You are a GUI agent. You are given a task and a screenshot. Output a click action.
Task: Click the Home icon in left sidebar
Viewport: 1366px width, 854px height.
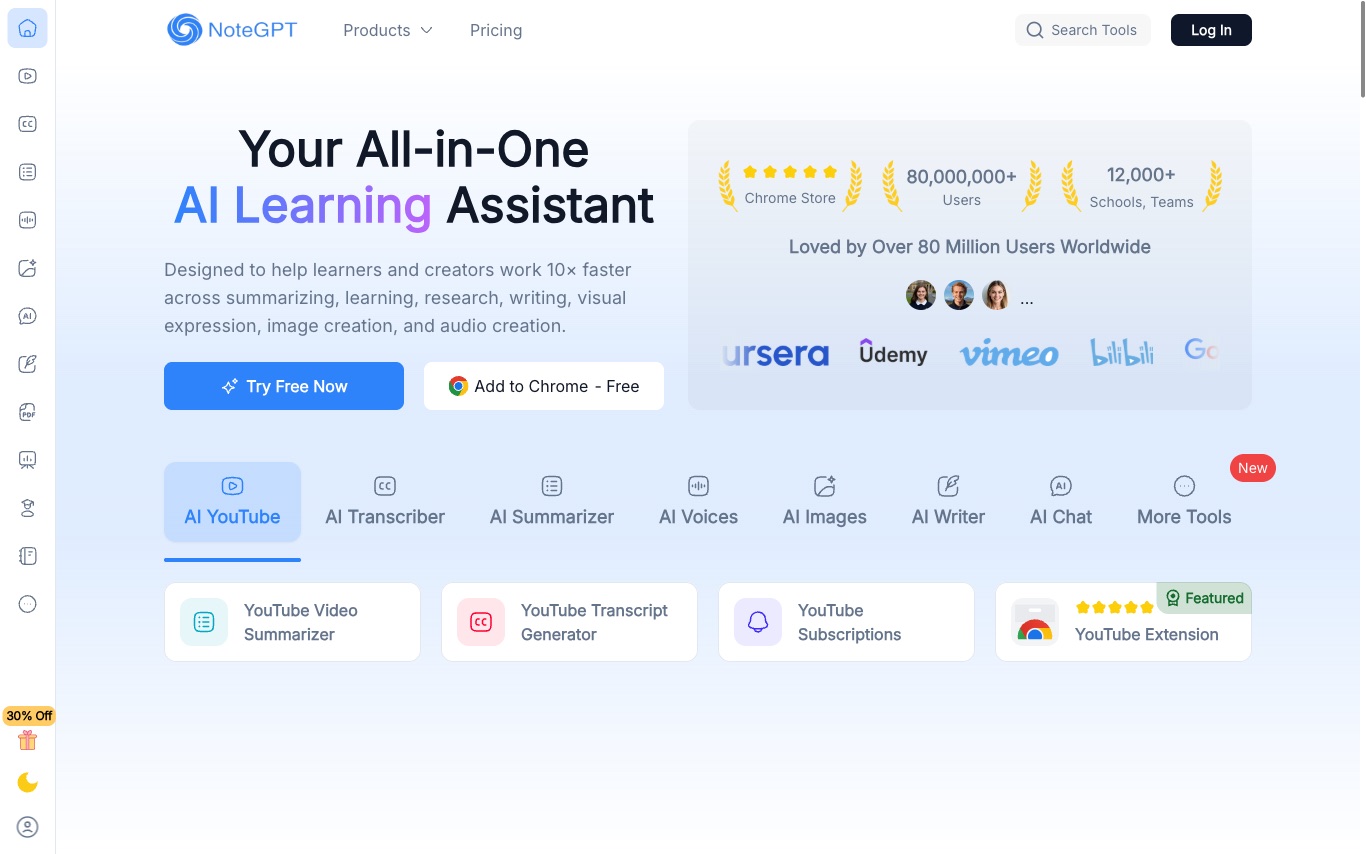point(28,28)
